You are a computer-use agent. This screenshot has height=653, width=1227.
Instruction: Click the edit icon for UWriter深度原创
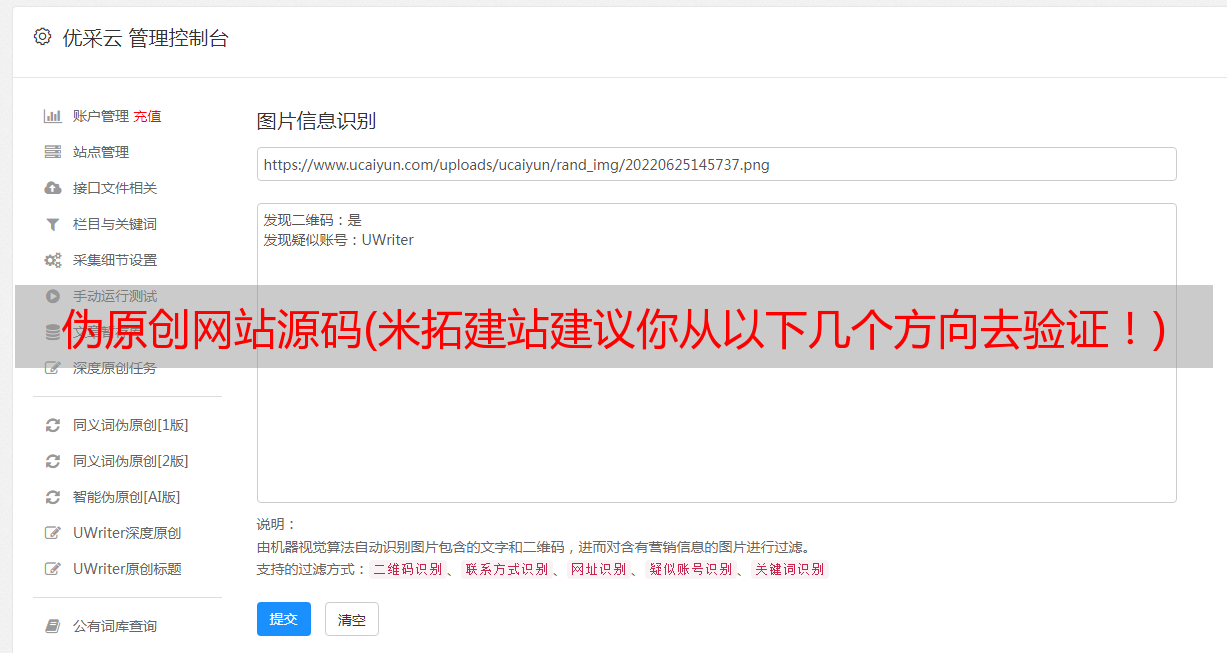pos(53,533)
